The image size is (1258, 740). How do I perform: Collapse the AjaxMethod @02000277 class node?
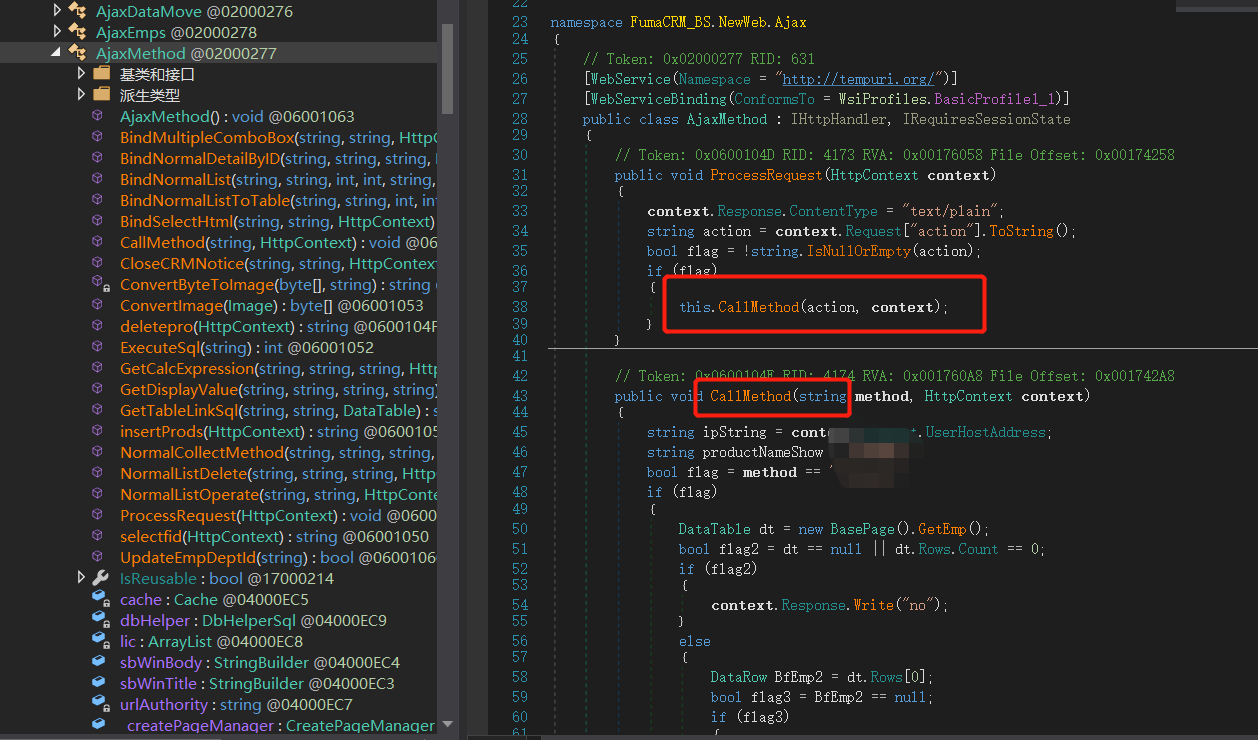click(56, 53)
